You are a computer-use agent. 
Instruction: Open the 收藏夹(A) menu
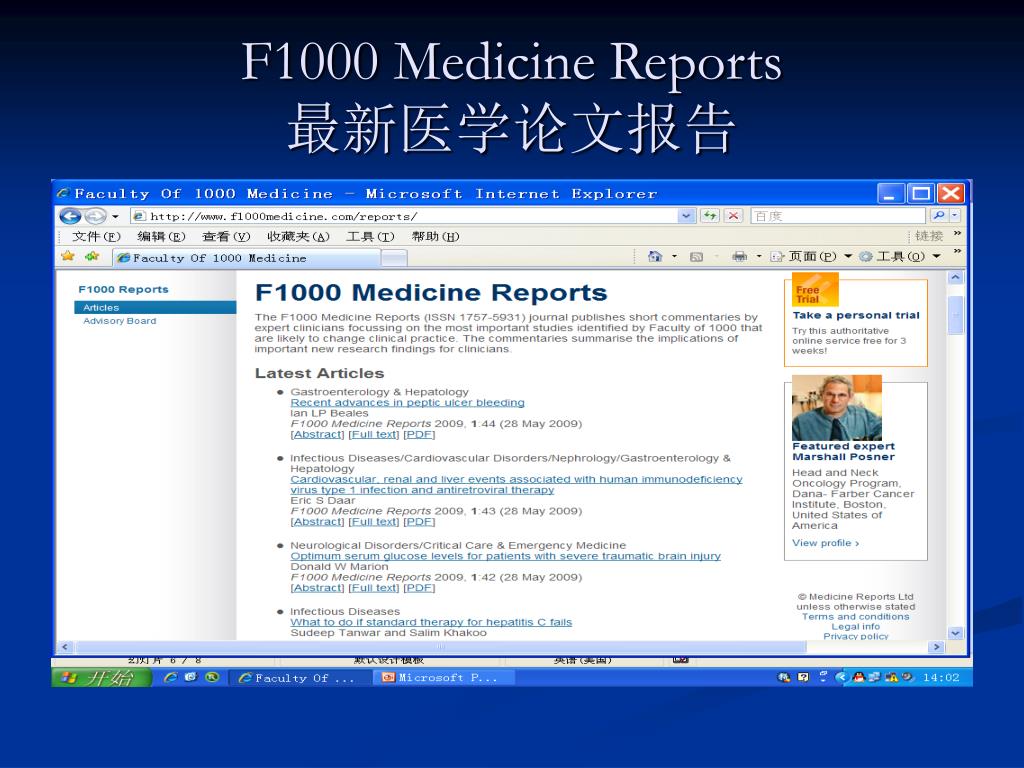click(298, 236)
